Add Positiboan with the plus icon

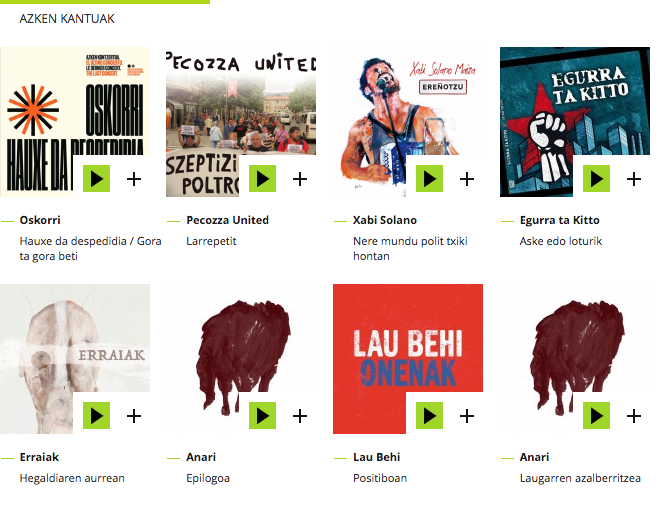(x=467, y=416)
